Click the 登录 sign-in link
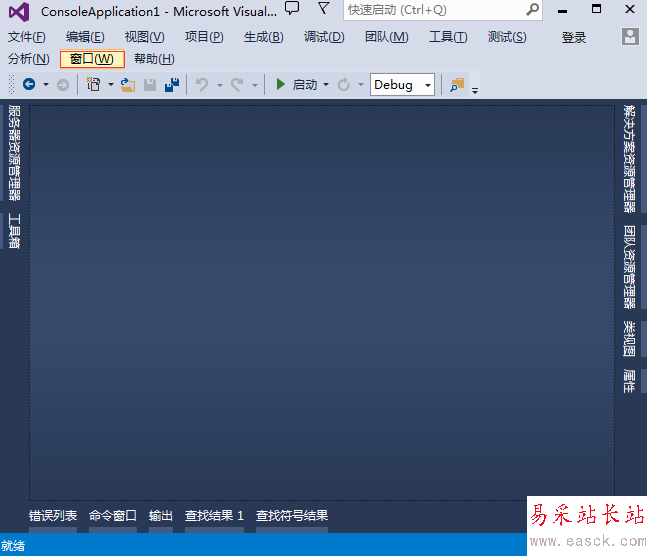The width and height of the screenshot is (647, 556). pyautogui.click(x=574, y=38)
